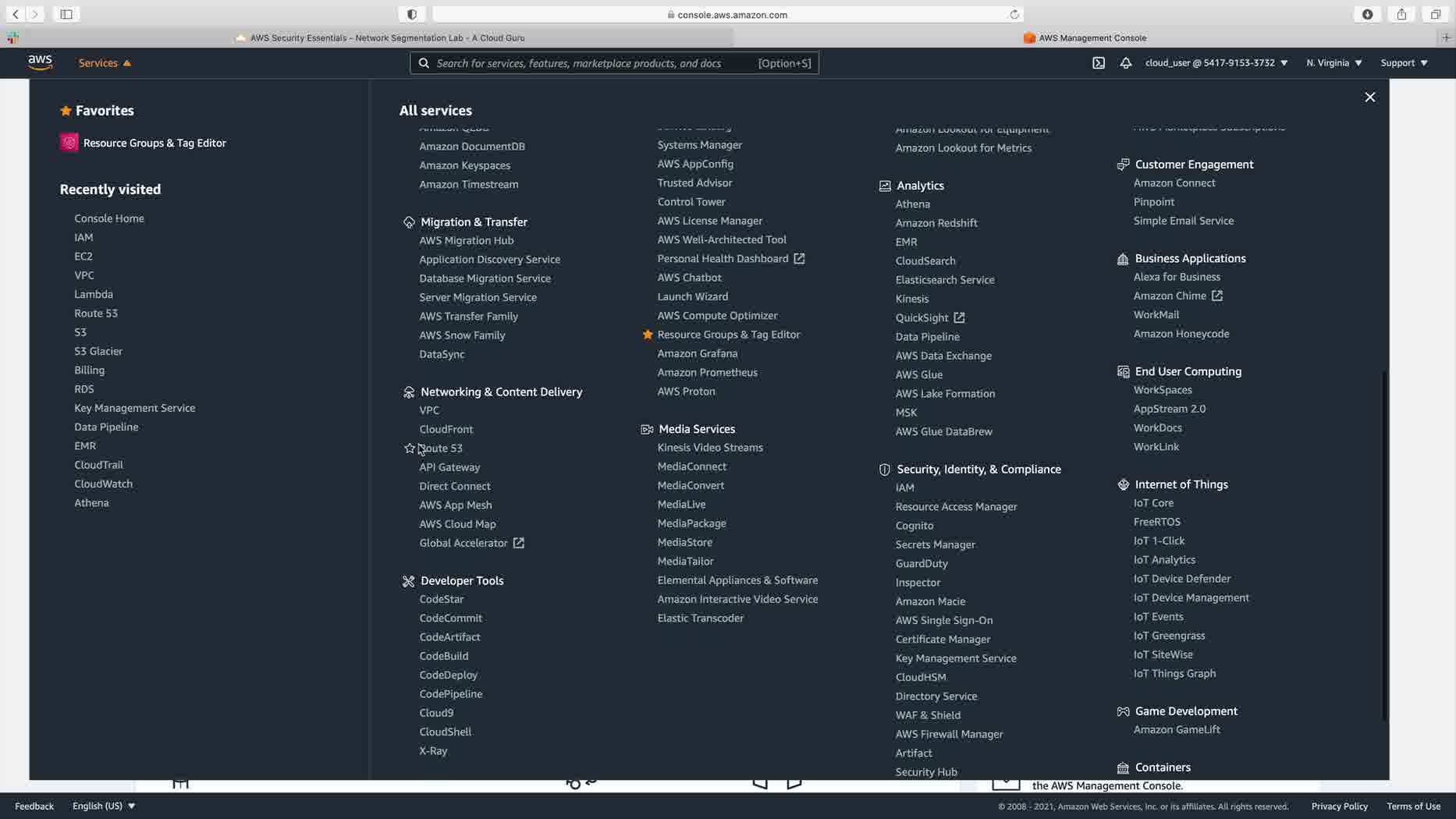Open Elasticsearch Service link
The image size is (1456, 819).
click(945, 280)
